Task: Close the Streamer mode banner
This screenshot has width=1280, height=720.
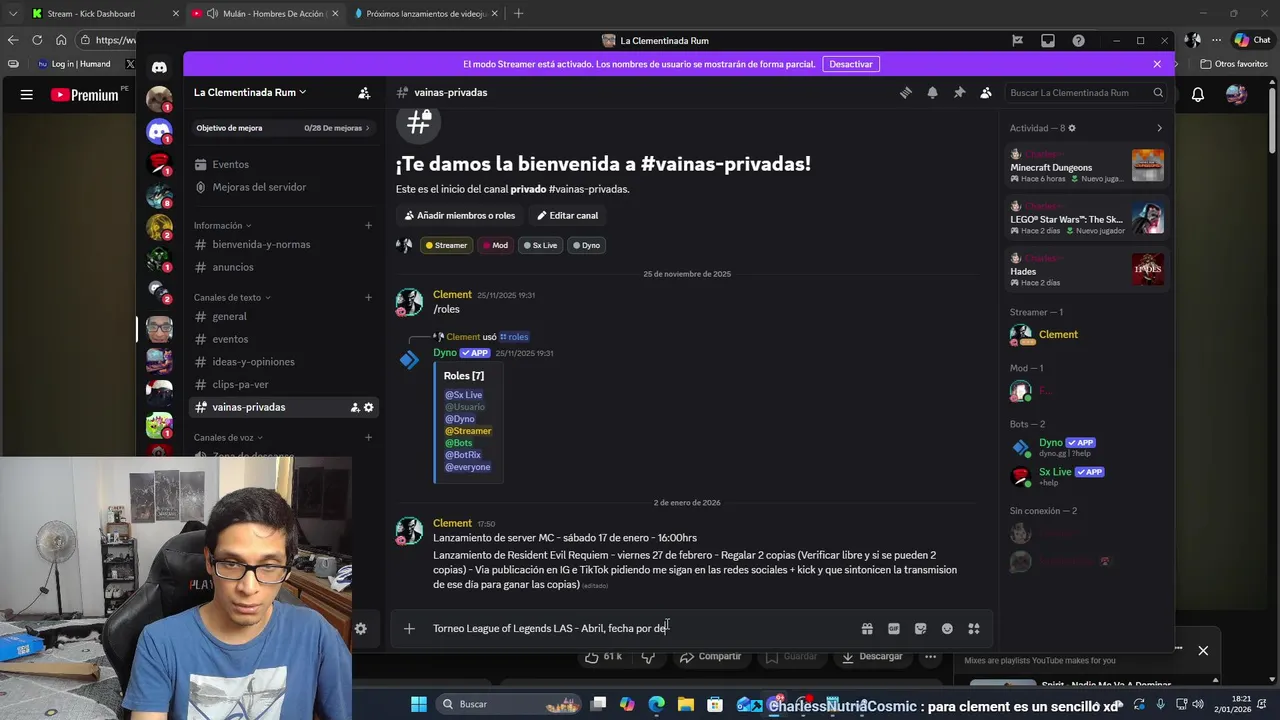Action: tap(1157, 64)
